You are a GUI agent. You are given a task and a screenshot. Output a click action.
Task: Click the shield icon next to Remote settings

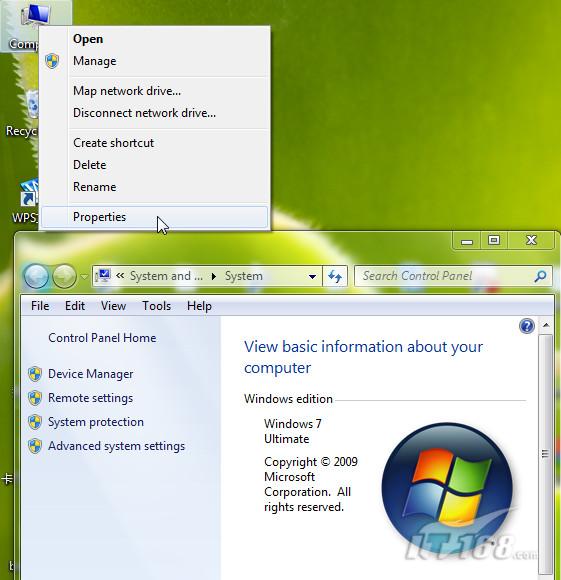(x=35, y=398)
